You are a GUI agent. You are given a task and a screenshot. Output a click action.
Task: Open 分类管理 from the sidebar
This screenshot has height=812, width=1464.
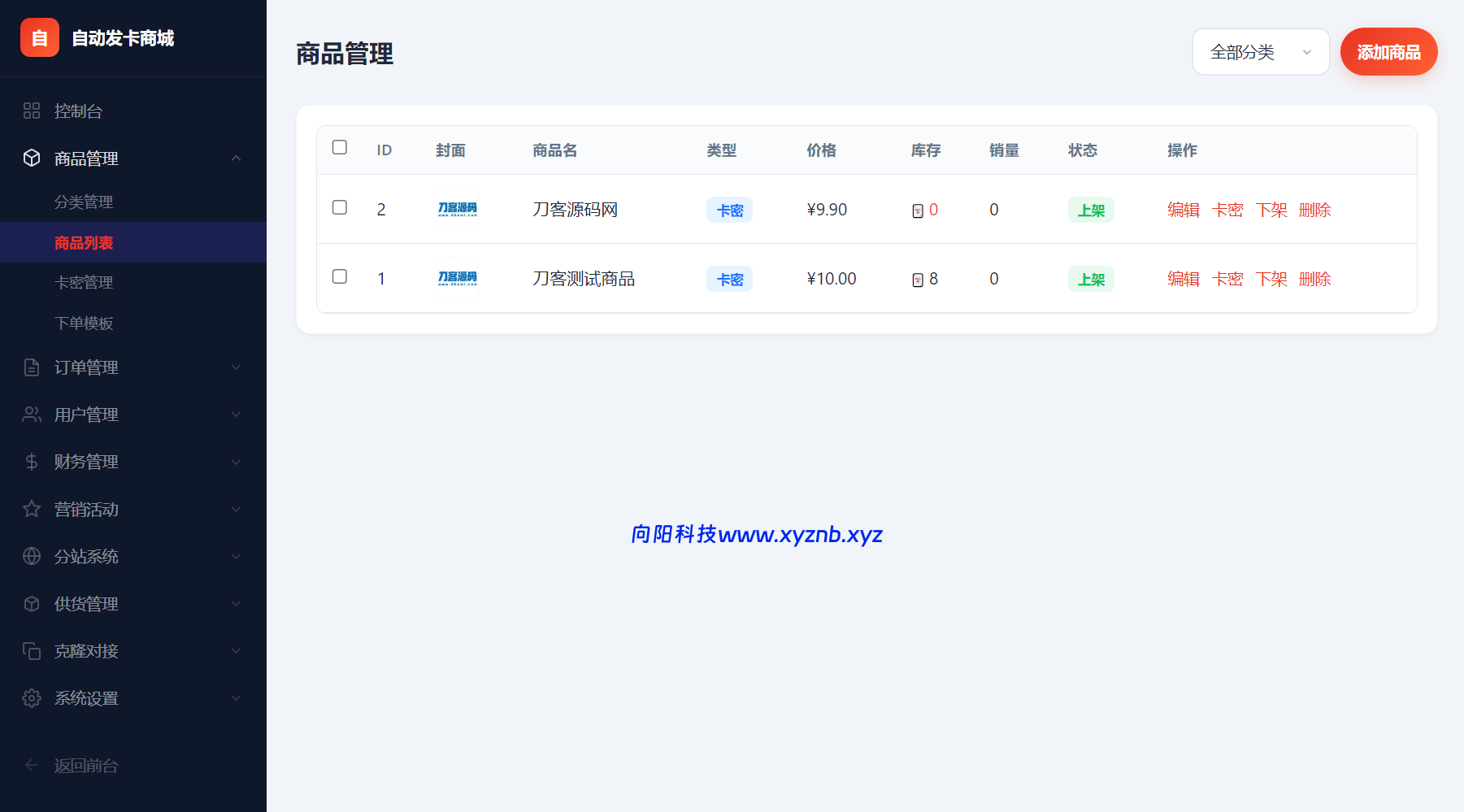[x=84, y=202]
